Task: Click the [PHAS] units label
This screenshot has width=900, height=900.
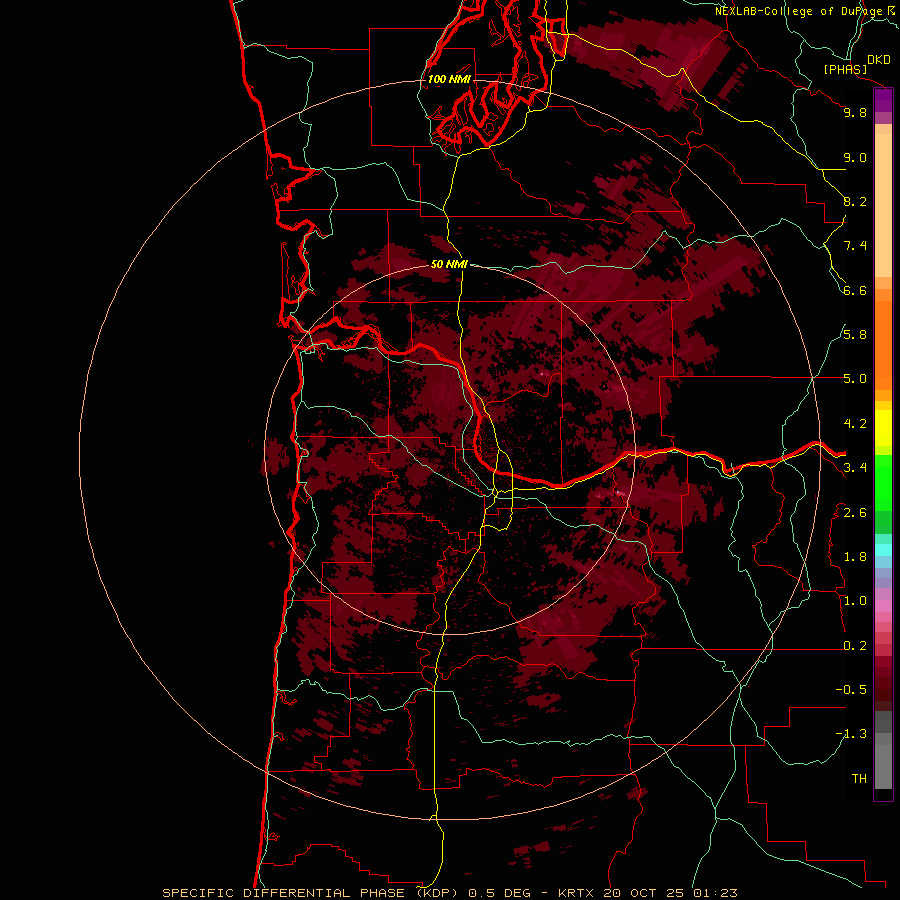Action: (845, 70)
